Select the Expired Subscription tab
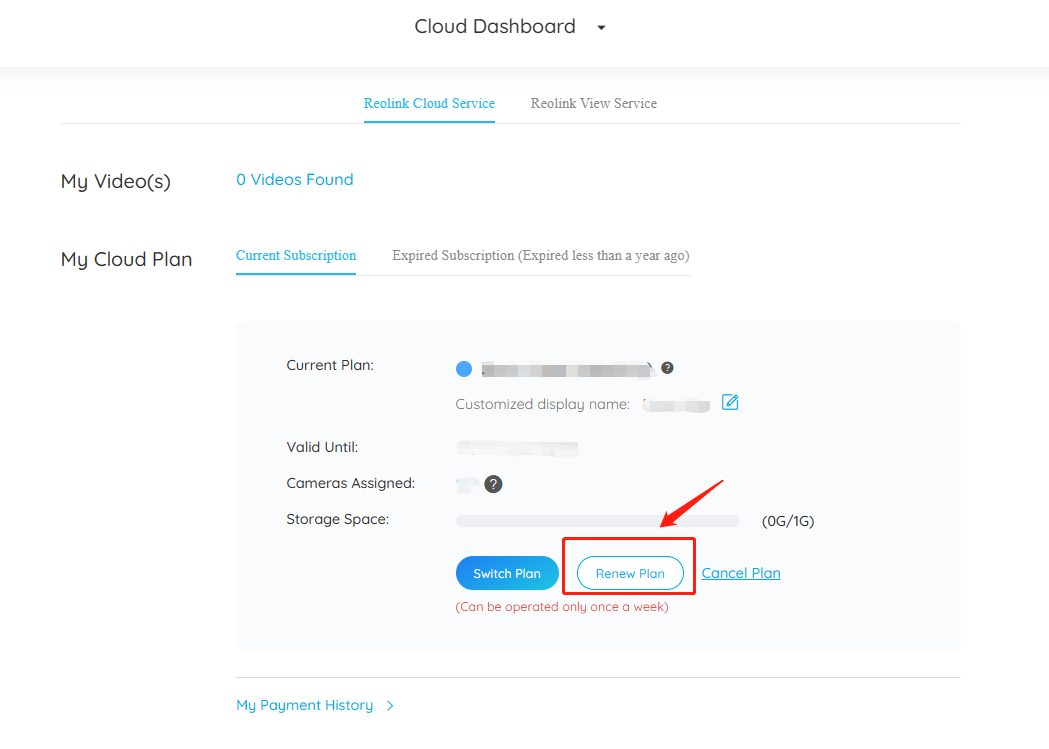The height and width of the screenshot is (749, 1049). click(x=541, y=255)
